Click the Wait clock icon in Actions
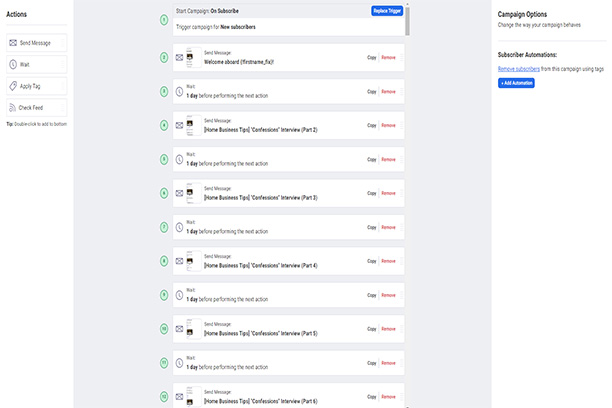Viewport: 612px width, 408px height. coord(12,64)
